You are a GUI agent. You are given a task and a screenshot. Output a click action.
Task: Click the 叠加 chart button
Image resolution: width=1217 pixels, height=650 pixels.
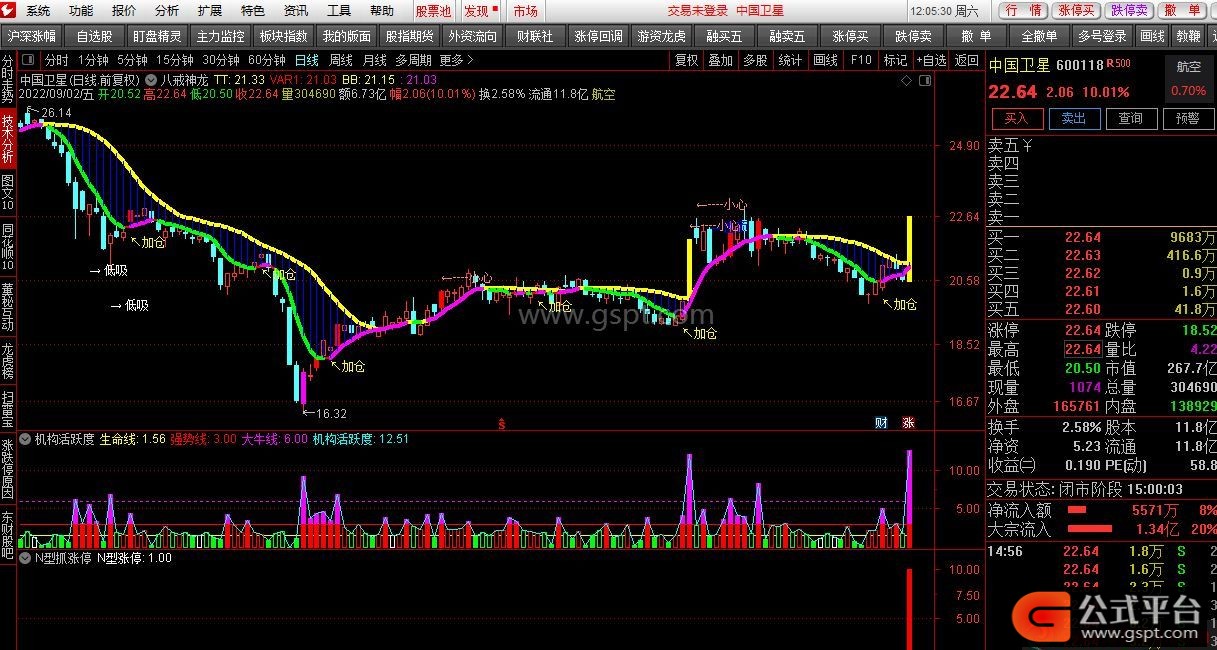[x=720, y=60]
